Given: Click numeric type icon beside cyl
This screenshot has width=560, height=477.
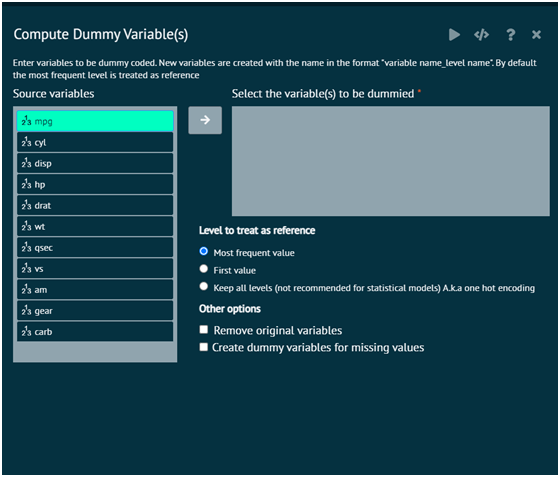Looking at the screenshot, I should tap(26, 142).
